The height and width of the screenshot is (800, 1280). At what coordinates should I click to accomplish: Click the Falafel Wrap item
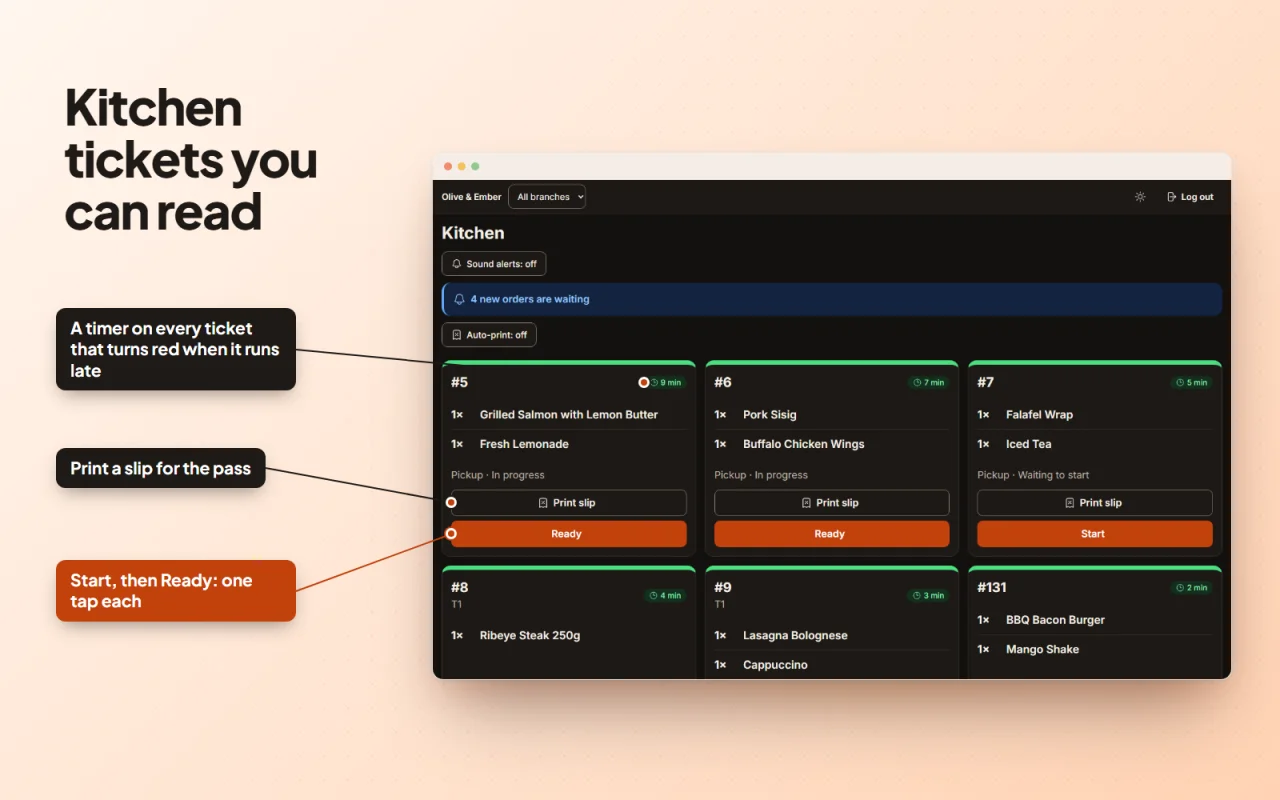1039,415
